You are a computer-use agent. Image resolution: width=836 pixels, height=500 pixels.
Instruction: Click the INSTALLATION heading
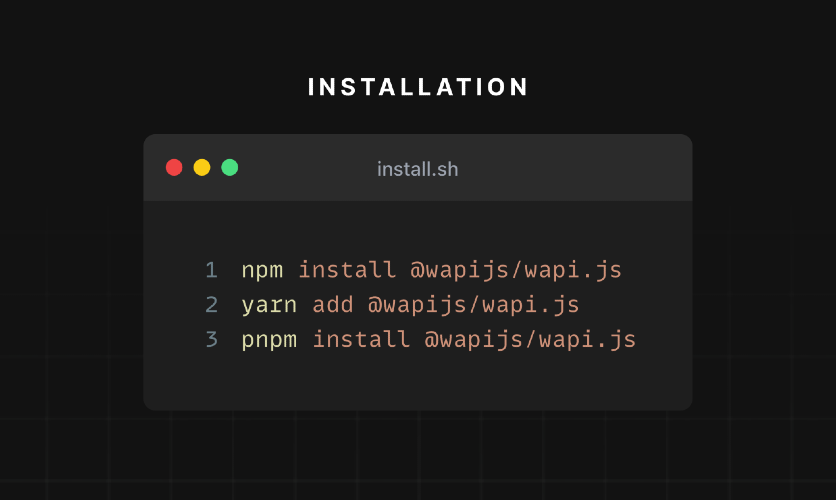coord(418,87)
